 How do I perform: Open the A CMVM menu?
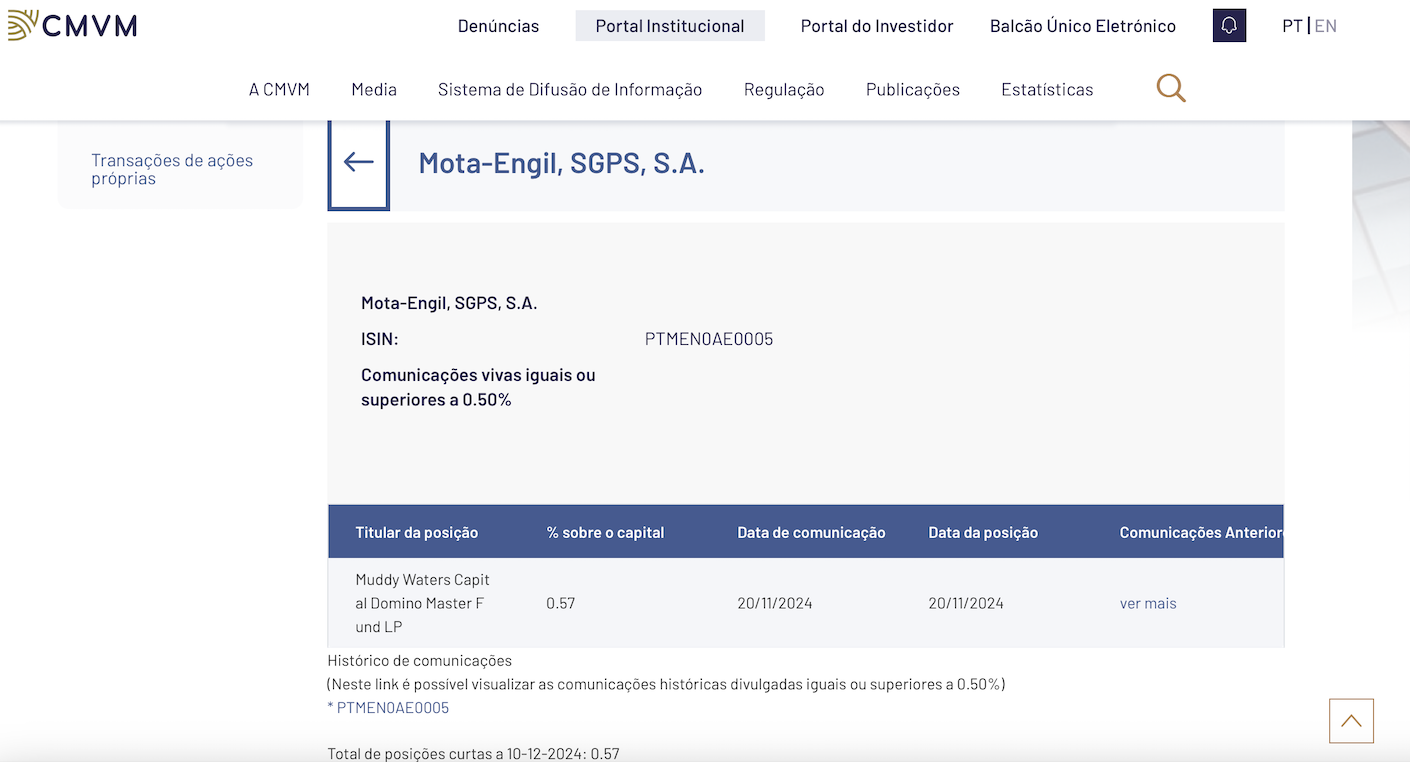tap(279, 90)
